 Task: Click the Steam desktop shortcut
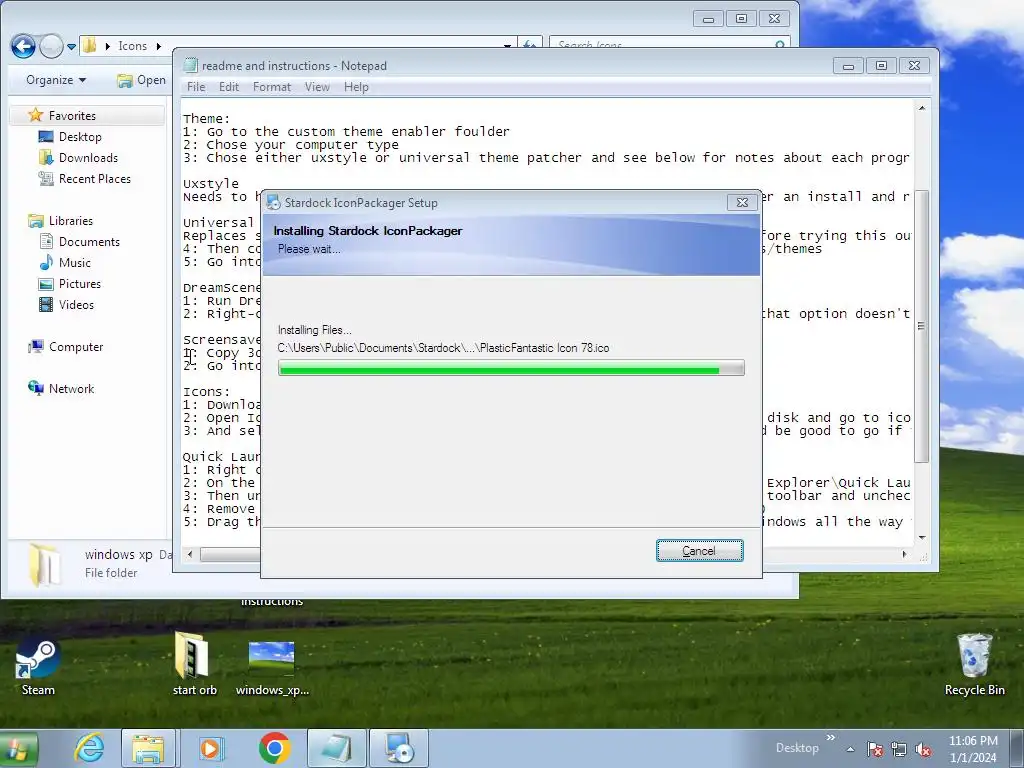pos(38,667)
